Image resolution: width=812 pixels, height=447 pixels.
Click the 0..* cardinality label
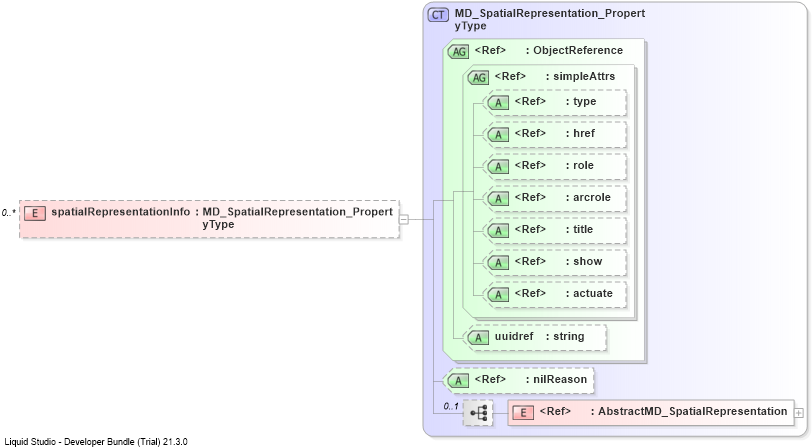(8, 213)
